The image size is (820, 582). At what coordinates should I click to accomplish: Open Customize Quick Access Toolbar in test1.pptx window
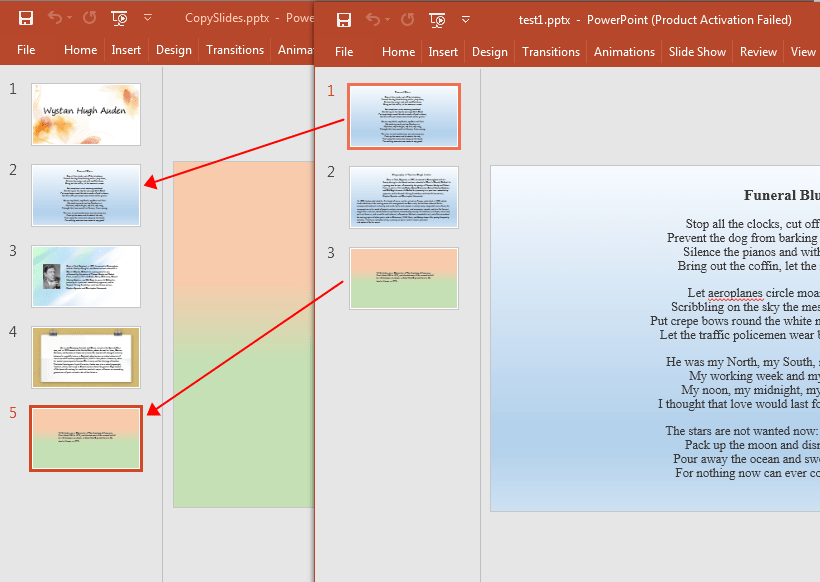click(465, 20)
